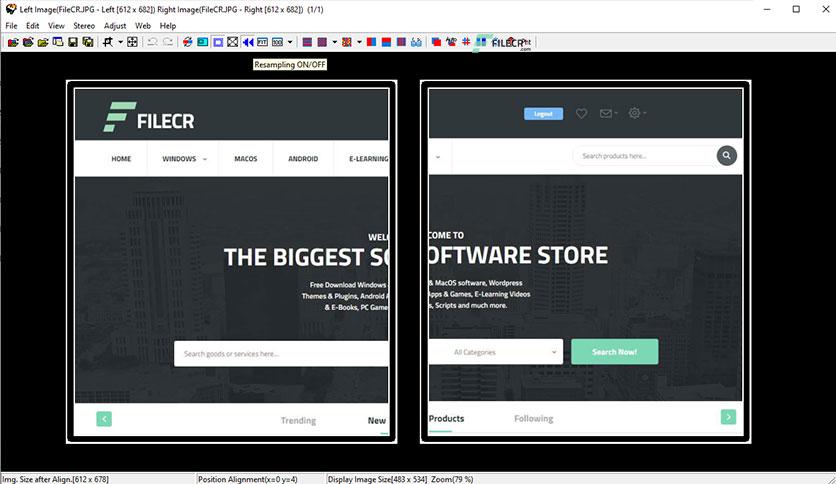Click the second folder icon for opening left/right images
The width and height of the screenshot is (836, 484).
click(28, 42)
